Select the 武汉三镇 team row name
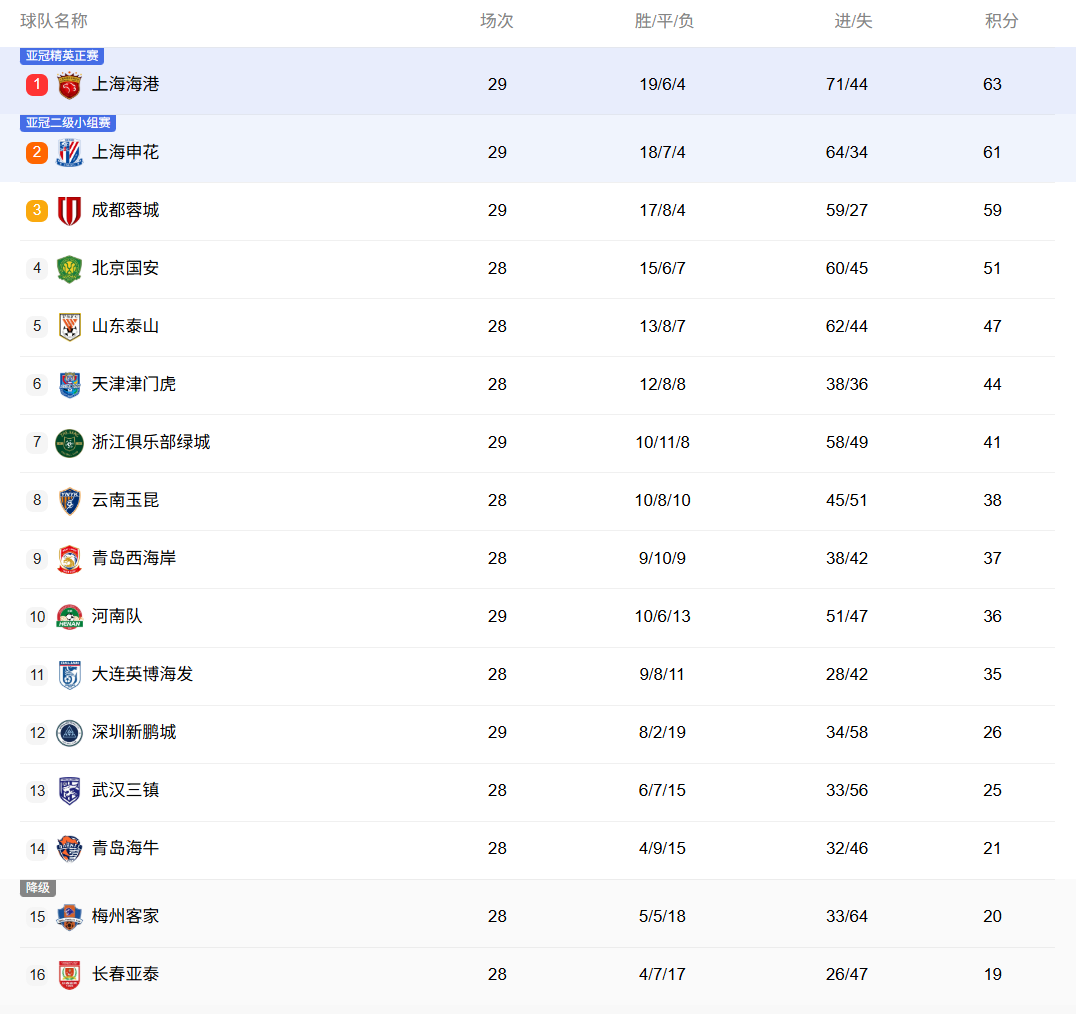1076x1019 pixels. pos(125,790)
